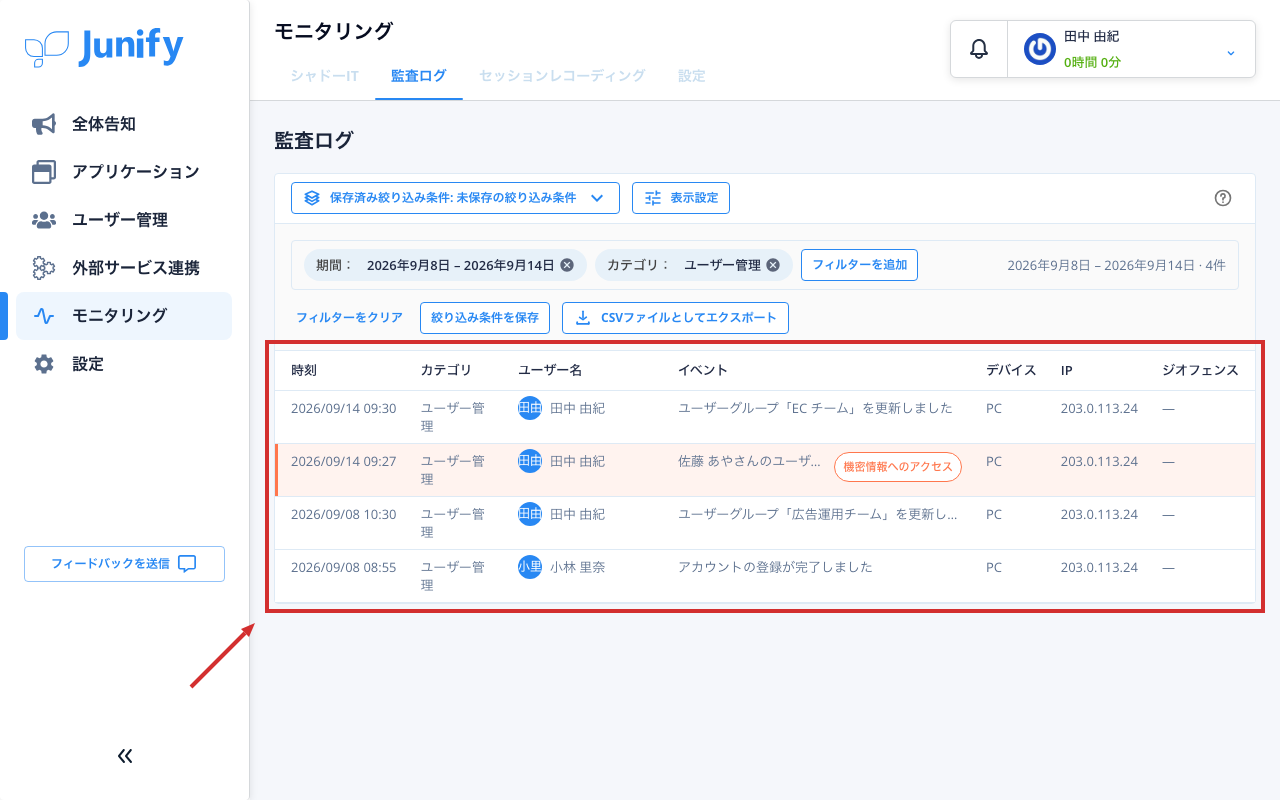Remove the カテゴリ filter chip
The image size is (1280, 800).
click(x=773, y=265)
